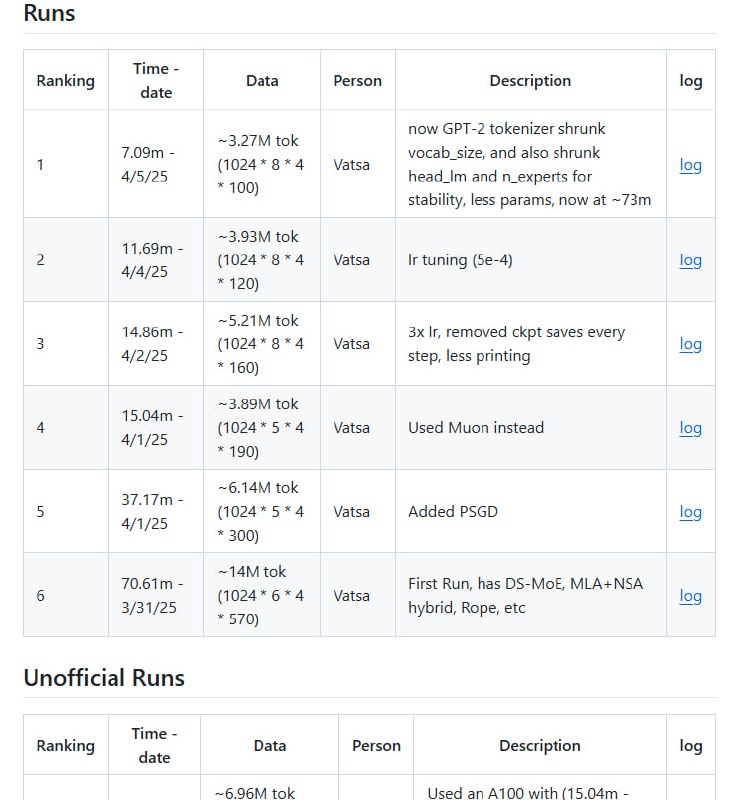Screen dimensions: 743x800
Task: Open the log for the lr tuning run
Action: coord(690,260)
